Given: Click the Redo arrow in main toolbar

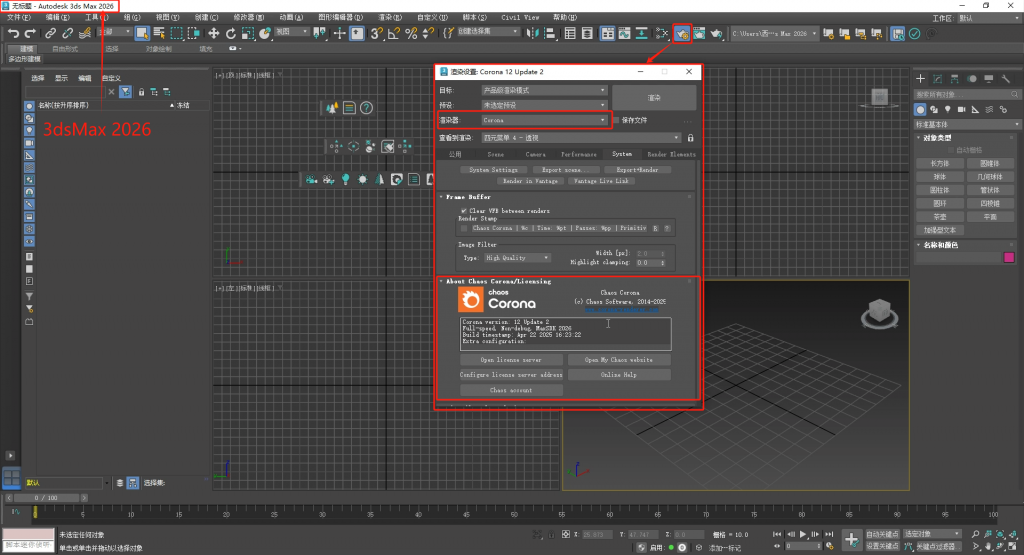Looking at the screenshot, I should tap(30, 33).
